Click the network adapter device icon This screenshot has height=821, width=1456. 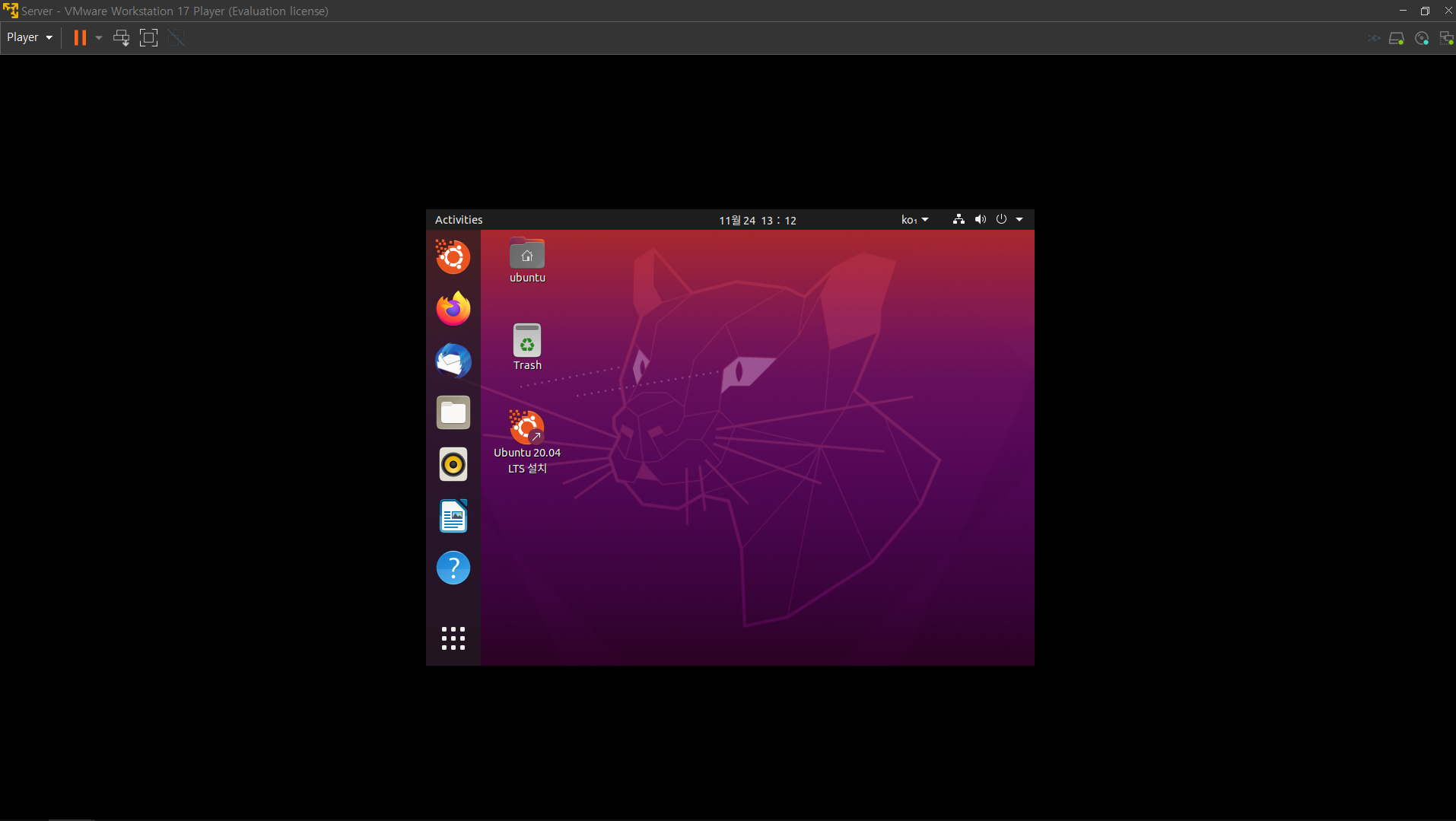pyautogui.click(x=1446, y=38)
